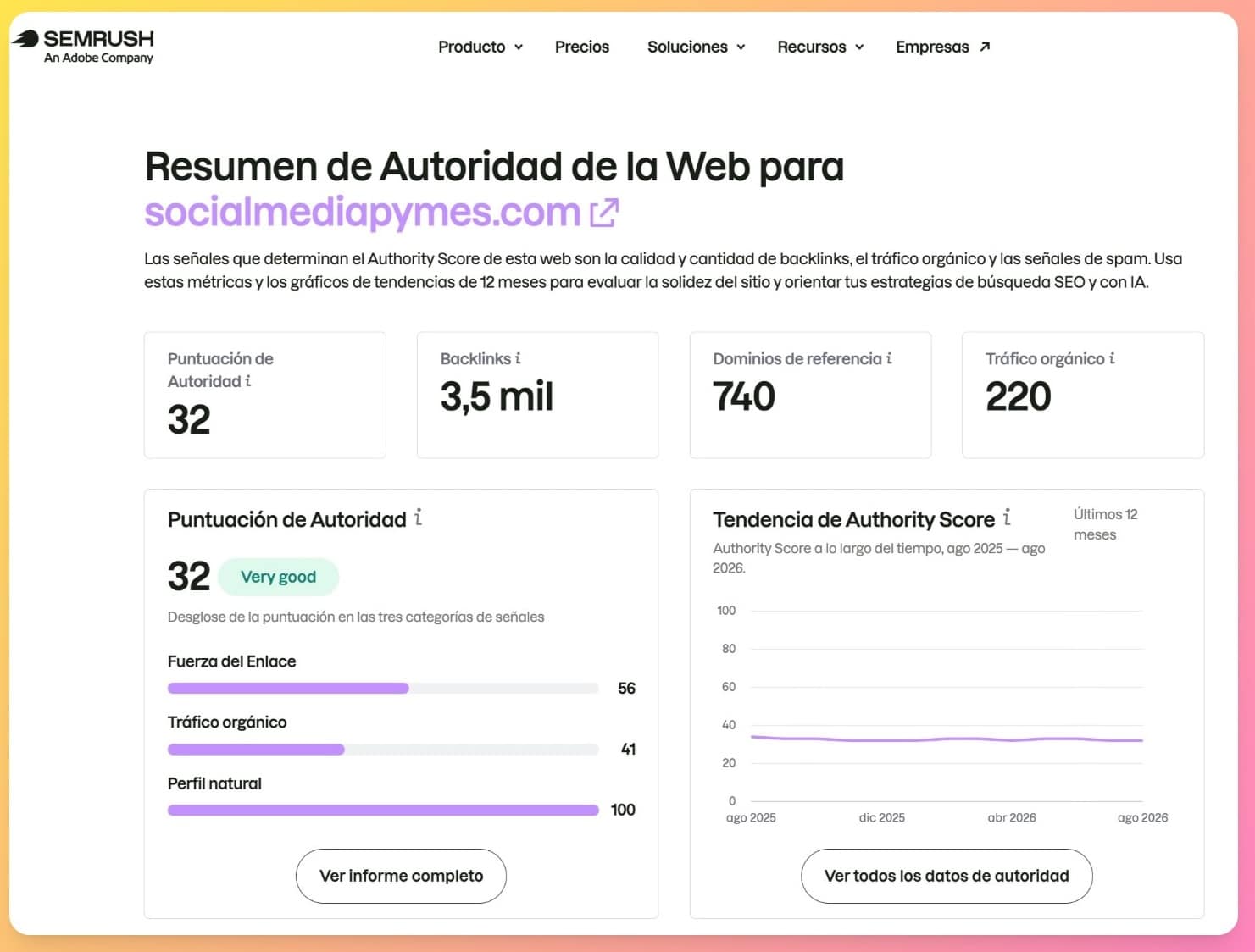Click the Fuerza del Enlace score 56
Screen dimensions: 1255x952
coord(626,689)
